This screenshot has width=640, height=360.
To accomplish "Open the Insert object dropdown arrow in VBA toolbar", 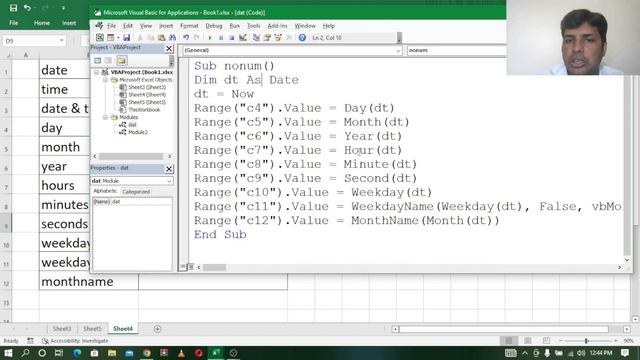I will (x=118, y=38).
